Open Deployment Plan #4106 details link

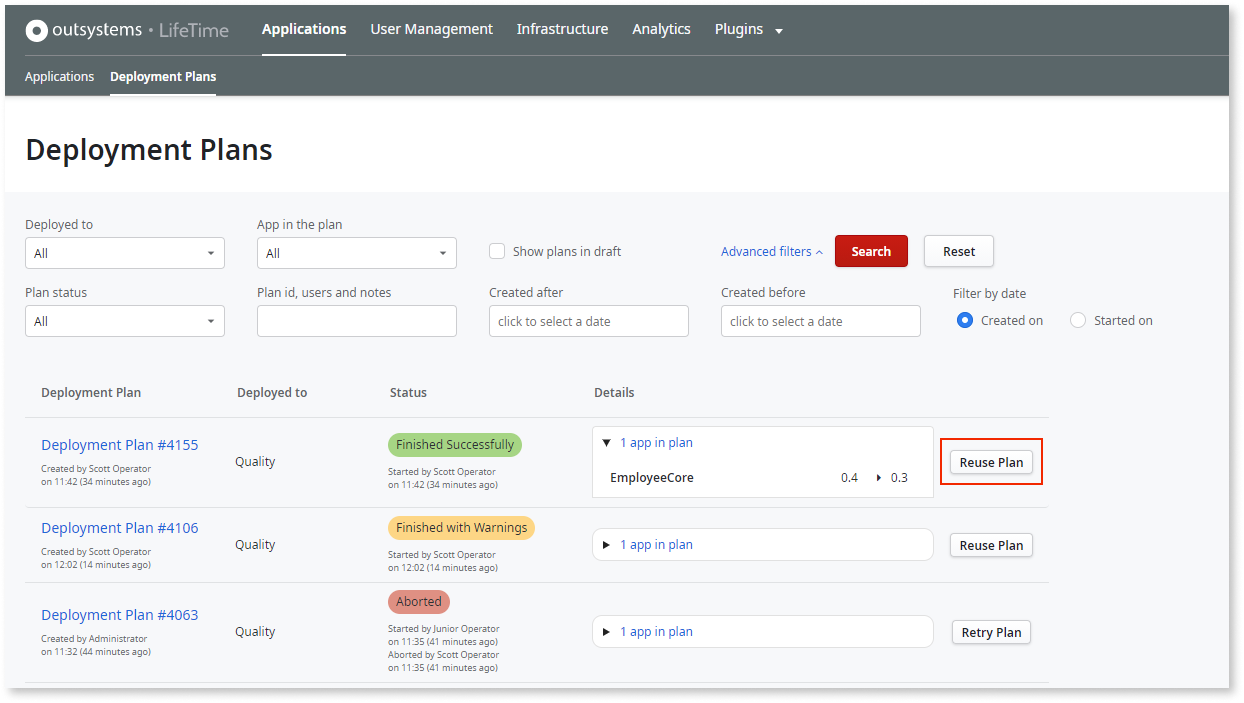(119, 527)
